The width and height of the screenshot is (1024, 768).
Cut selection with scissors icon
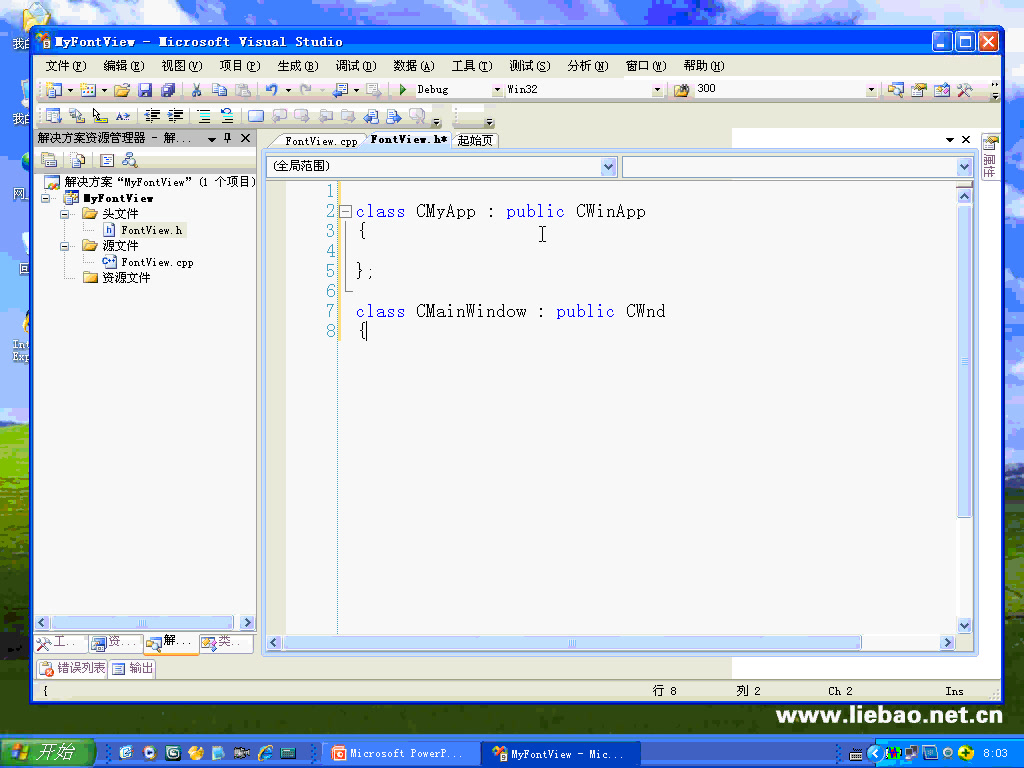[x=196, y=90]
